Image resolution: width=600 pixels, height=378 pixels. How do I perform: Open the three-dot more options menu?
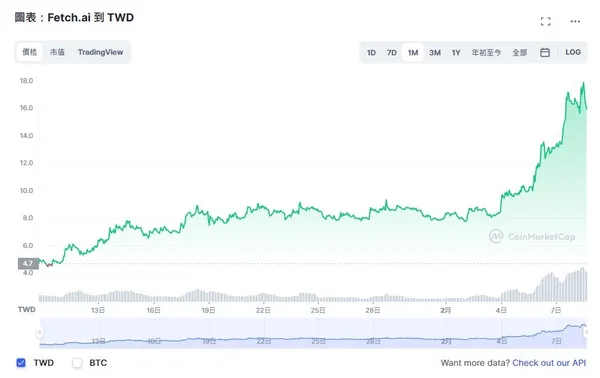pyautogui.click(x=575, y=21)
